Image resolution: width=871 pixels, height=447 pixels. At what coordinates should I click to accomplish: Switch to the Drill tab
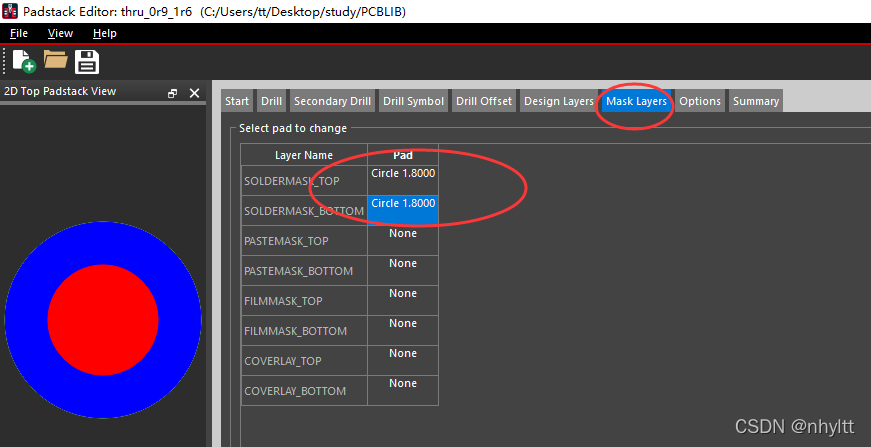(x=271, y=101)
